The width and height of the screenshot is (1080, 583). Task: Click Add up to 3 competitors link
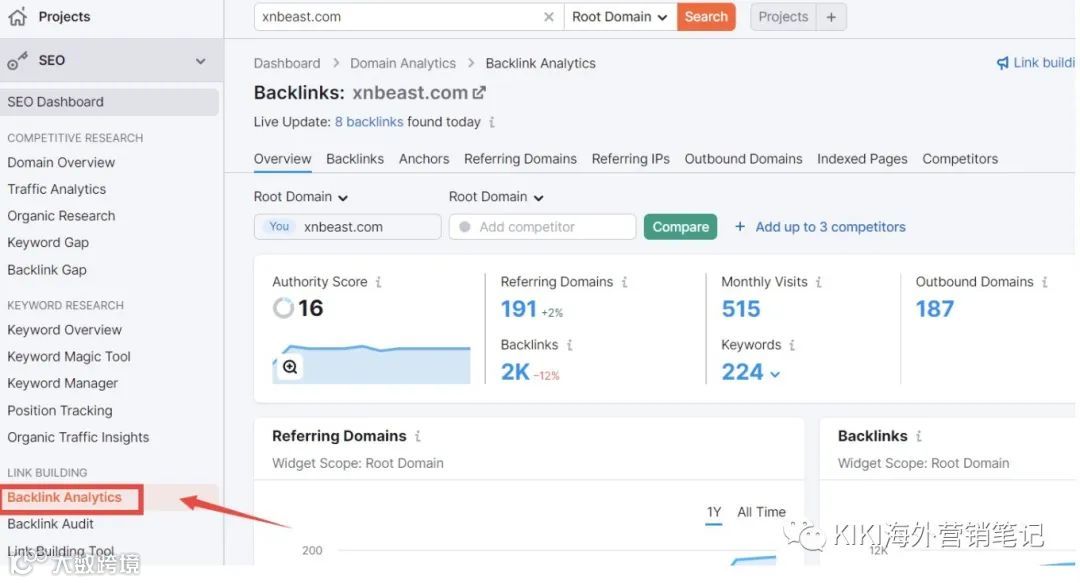point(830,227)
